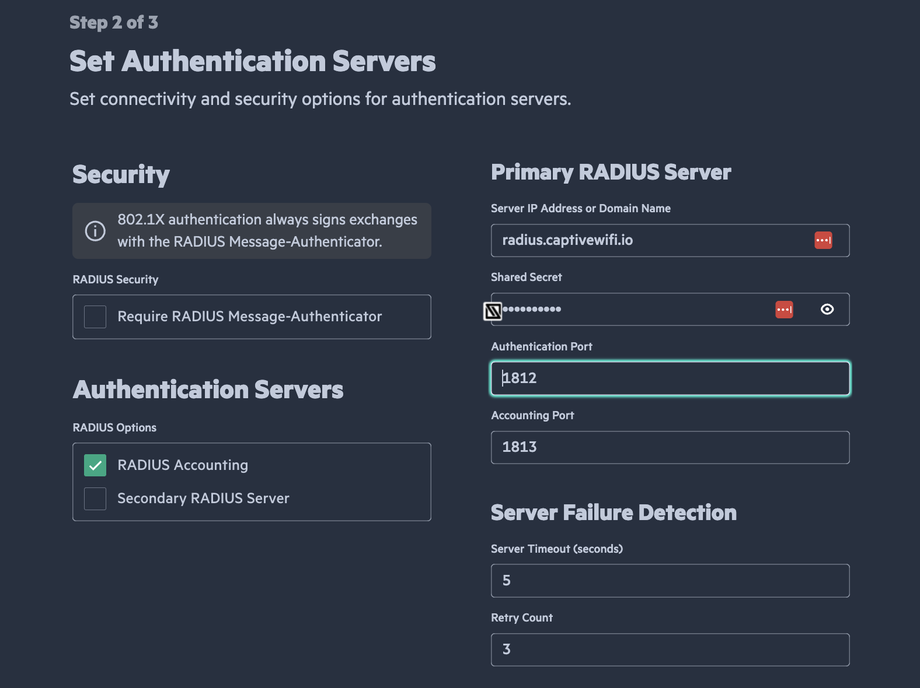920x688 pixels.
Task: Click the radius.captivewifi.io server address field
Action: tap(650, 240)
